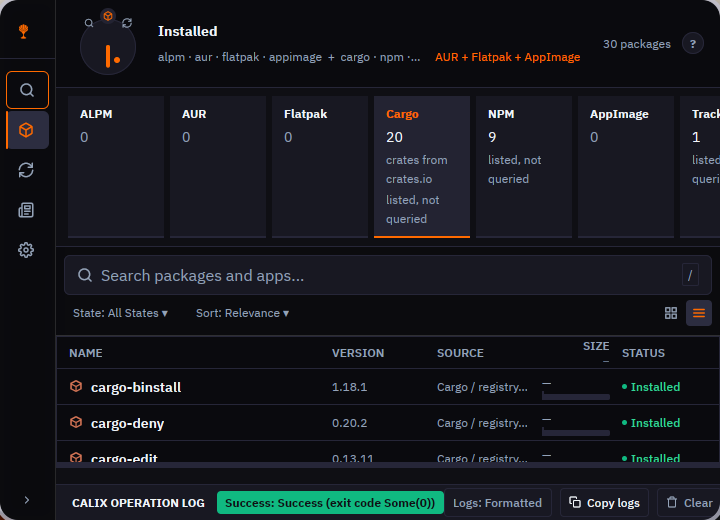Sort by the SIZE column header
This screenshot has width=720, height=520.
(596, 346)
